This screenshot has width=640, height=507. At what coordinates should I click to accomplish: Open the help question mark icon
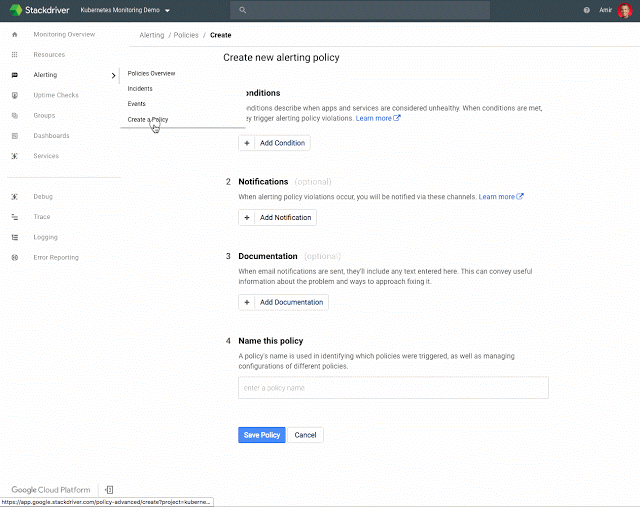tap(587, 10)
